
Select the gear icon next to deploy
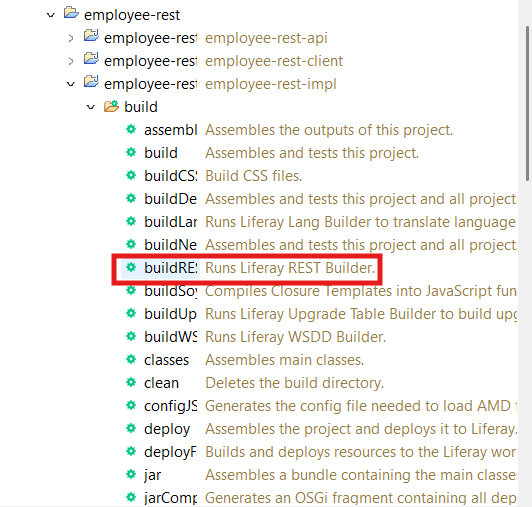(131, 428)
